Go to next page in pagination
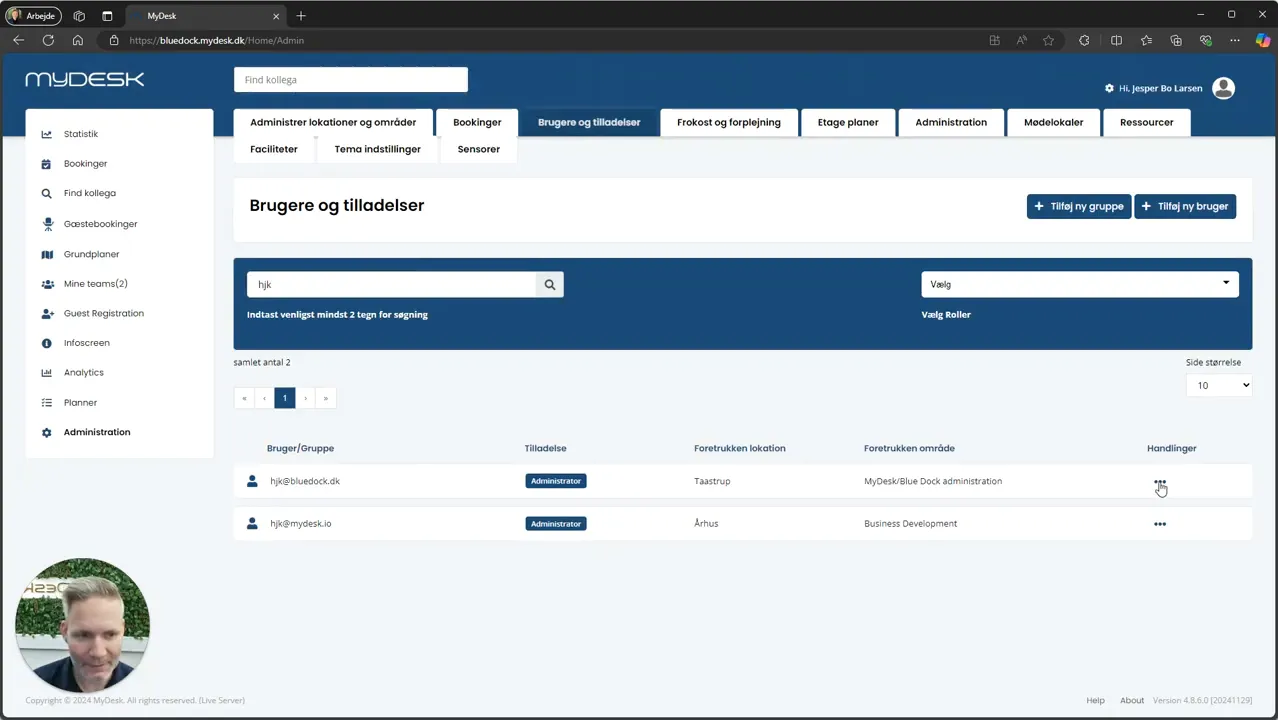 [x=305, y=398]
